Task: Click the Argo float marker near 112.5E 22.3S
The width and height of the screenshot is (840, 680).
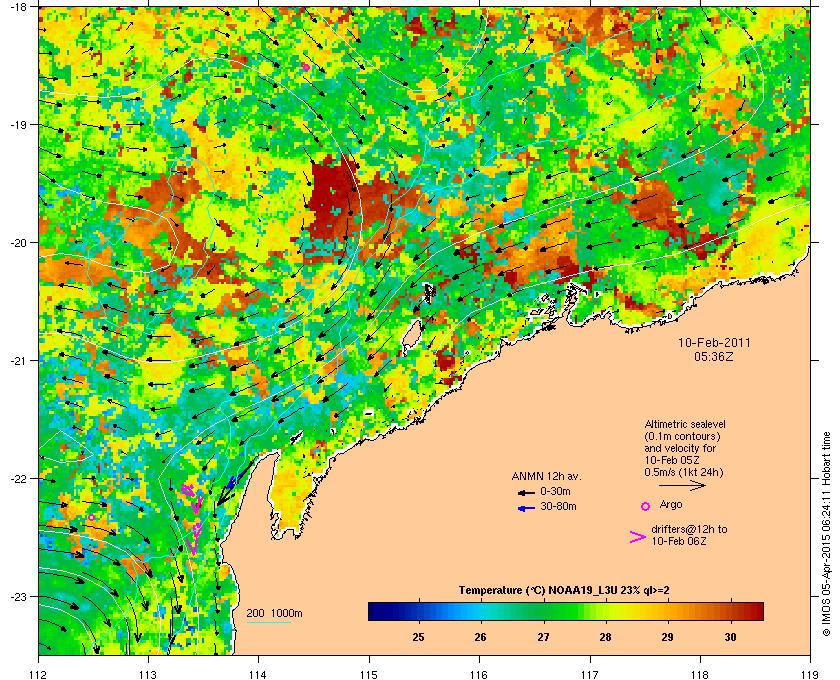Action: click(92, 517)
